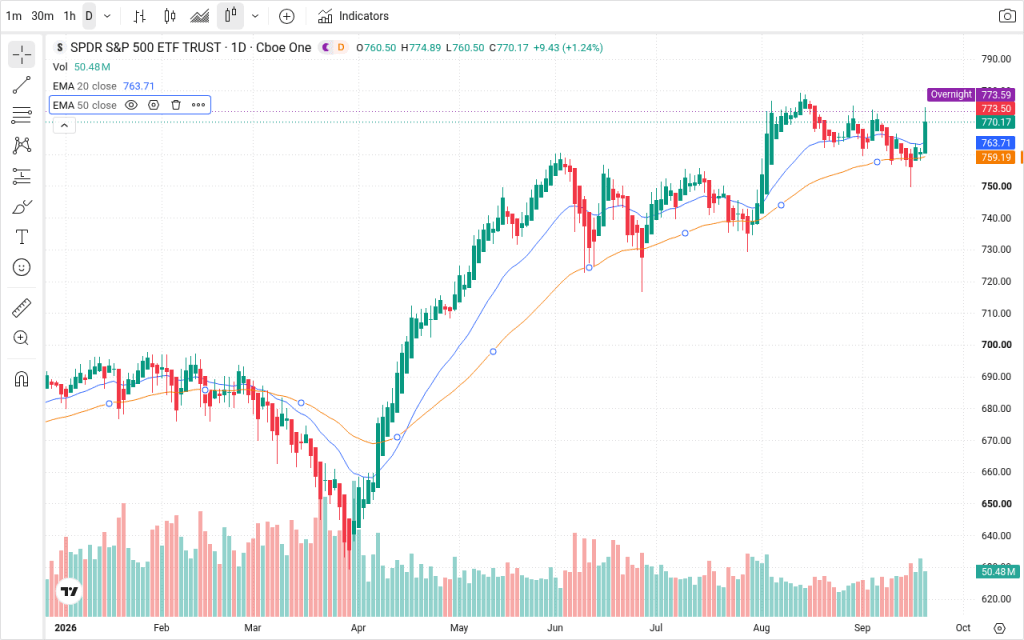Image resolution: width=1024 pixels, height=640 pixels.
Task: Click the EMA 50 close legend label
Action: (85, 105)
